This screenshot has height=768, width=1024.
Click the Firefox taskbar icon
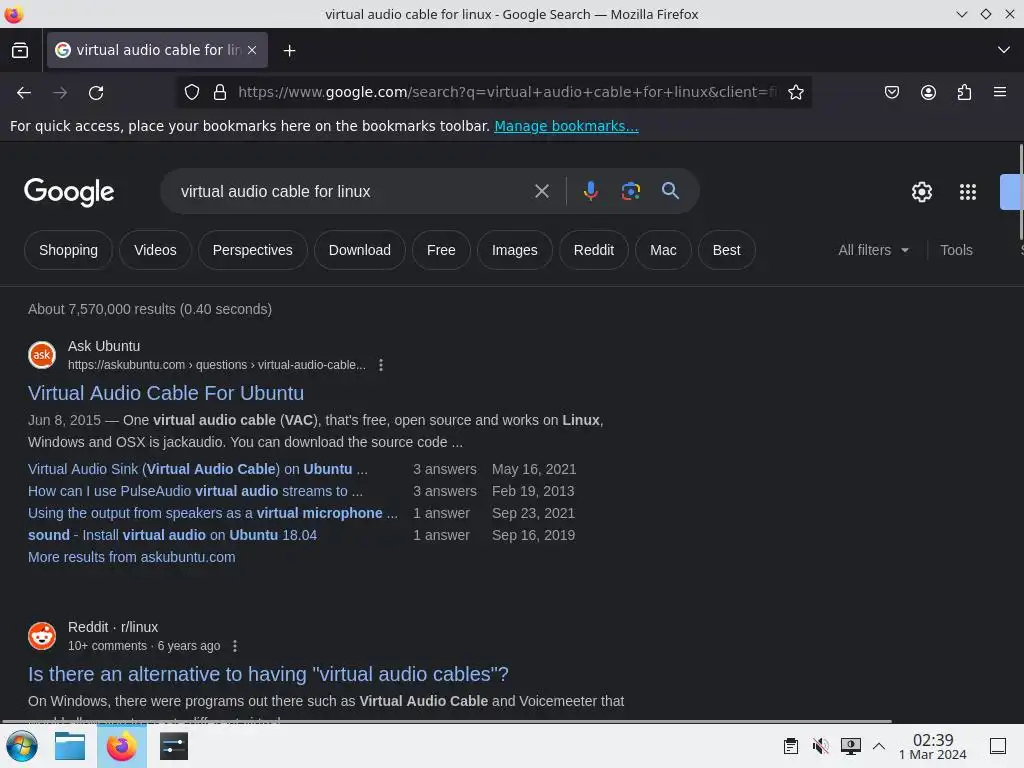[121, 746]
